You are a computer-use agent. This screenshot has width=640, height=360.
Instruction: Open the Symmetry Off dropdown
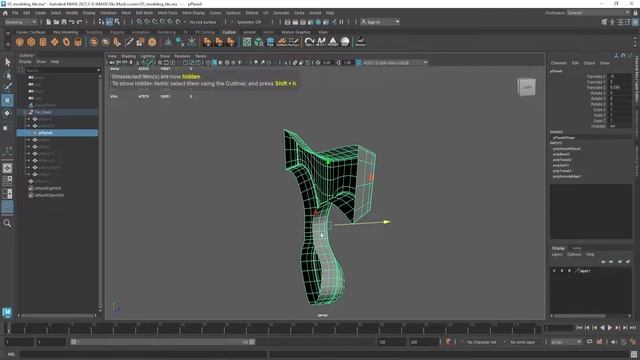tap(249, 22)
